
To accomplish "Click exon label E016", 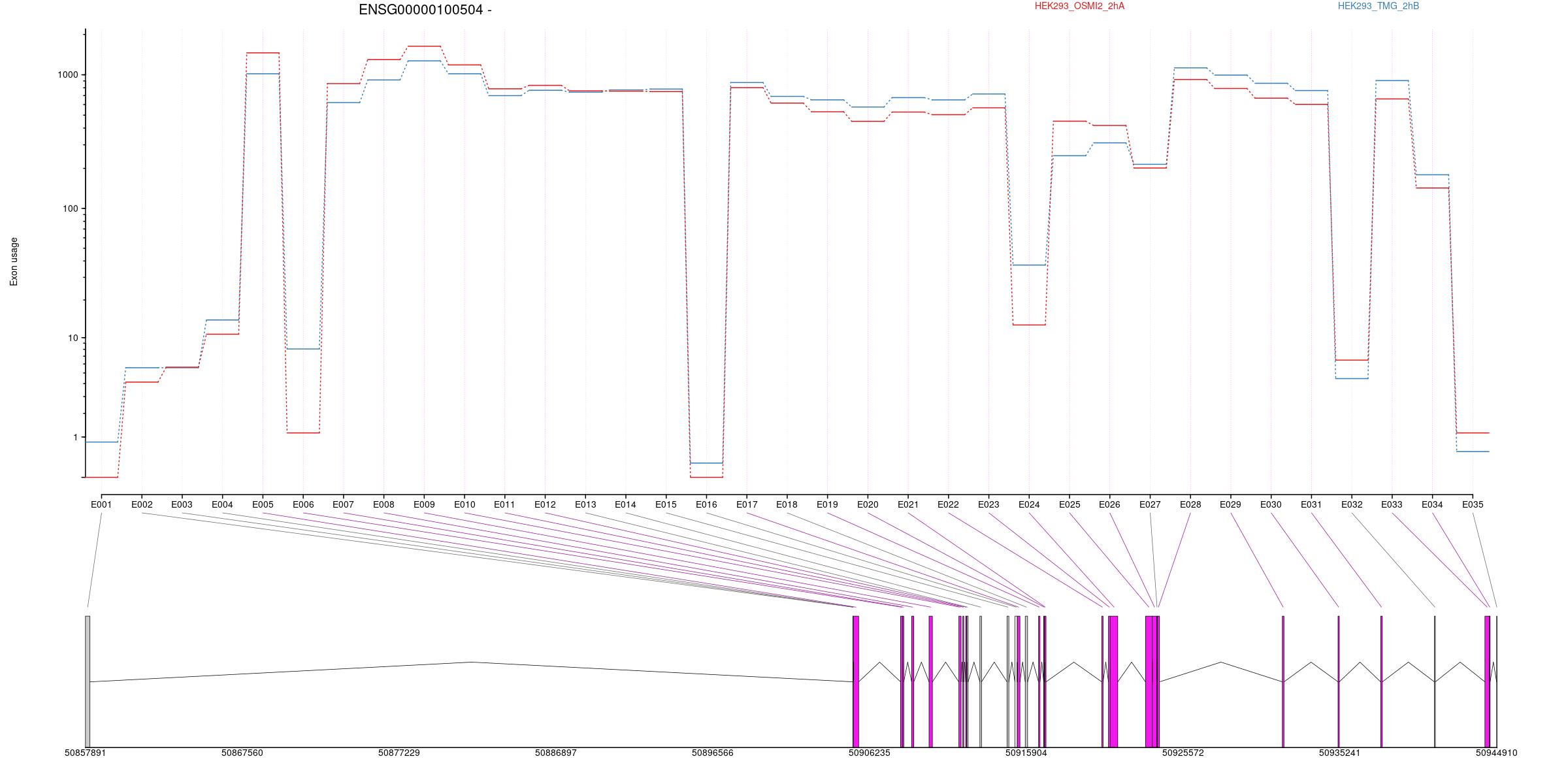I will pyautogui.click(x=706, y=504).
